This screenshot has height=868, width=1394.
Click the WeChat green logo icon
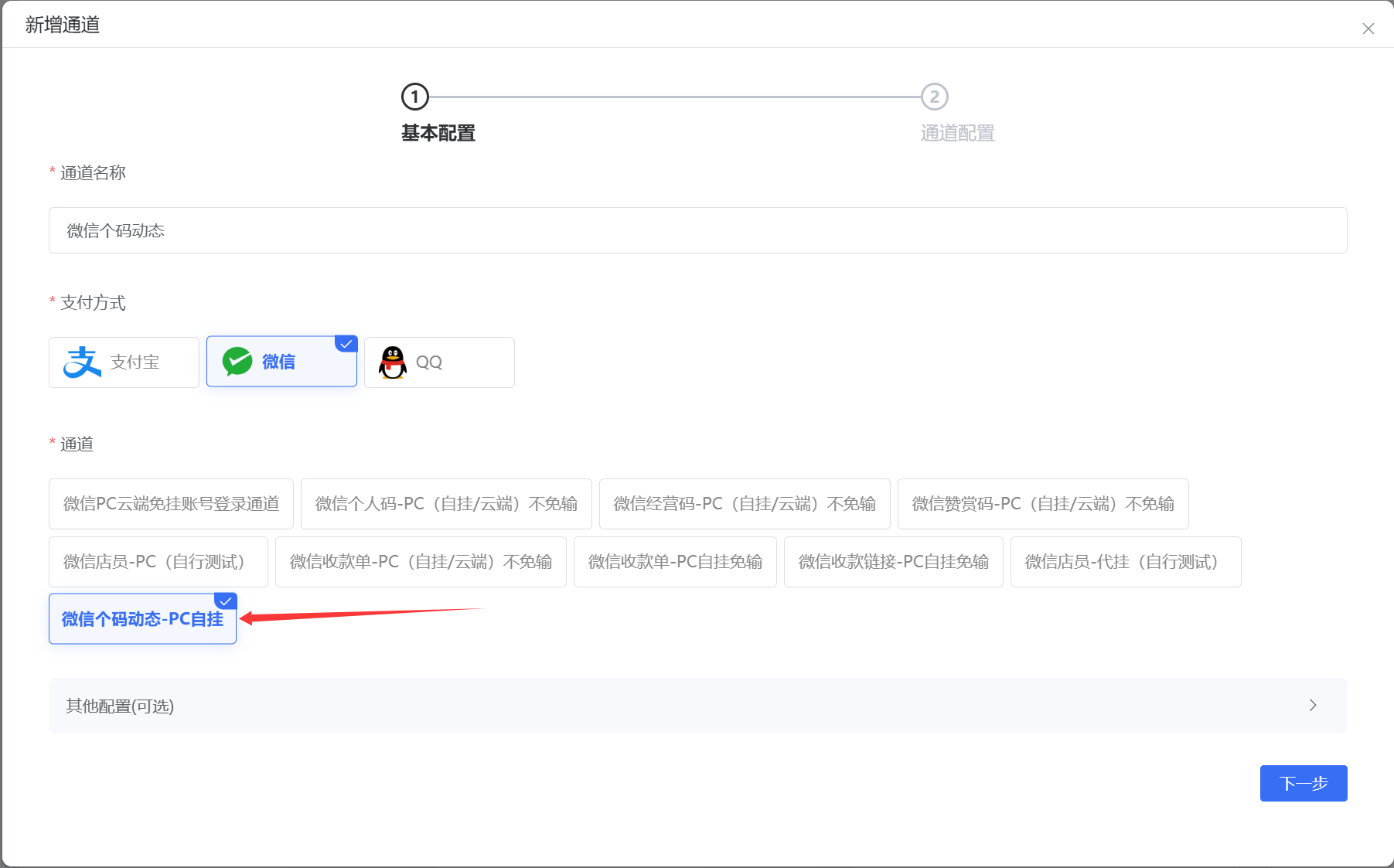pos(237,361)
